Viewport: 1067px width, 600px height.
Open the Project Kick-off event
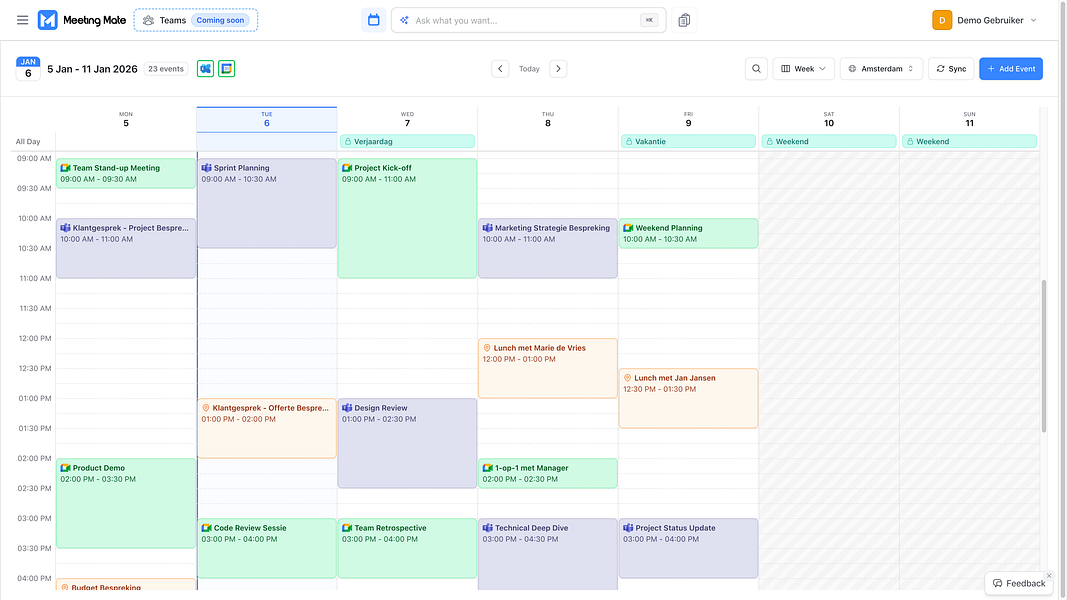(407, 218)
